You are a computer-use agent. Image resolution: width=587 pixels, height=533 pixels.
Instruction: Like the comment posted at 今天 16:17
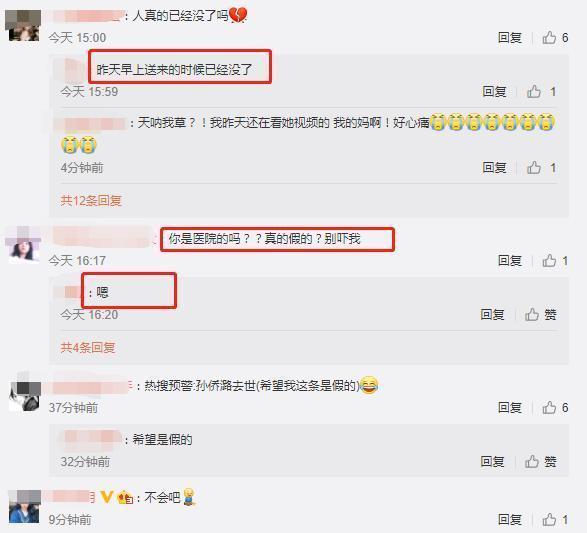[555, 261]
